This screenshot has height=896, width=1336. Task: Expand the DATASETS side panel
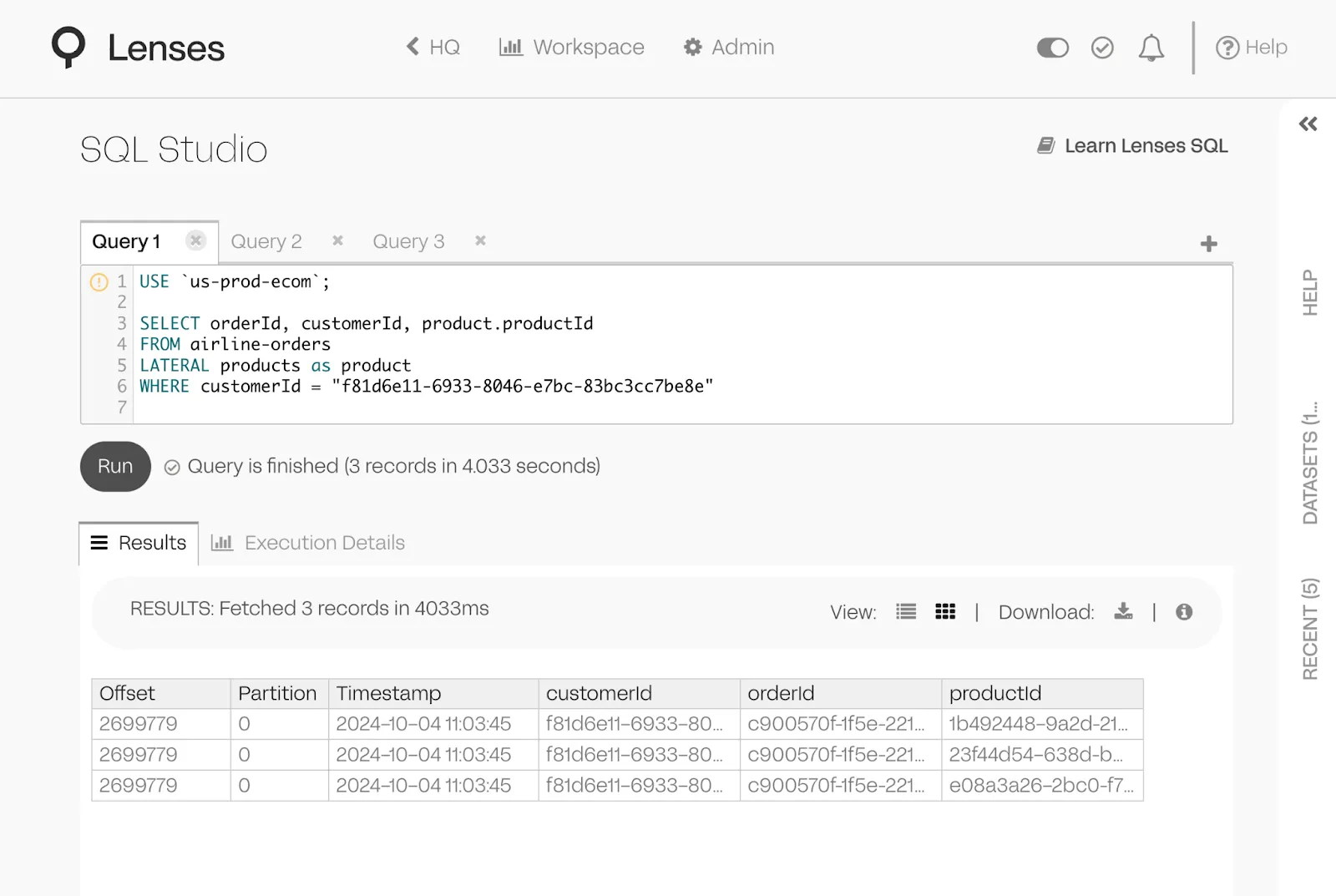pos(1309,463)
